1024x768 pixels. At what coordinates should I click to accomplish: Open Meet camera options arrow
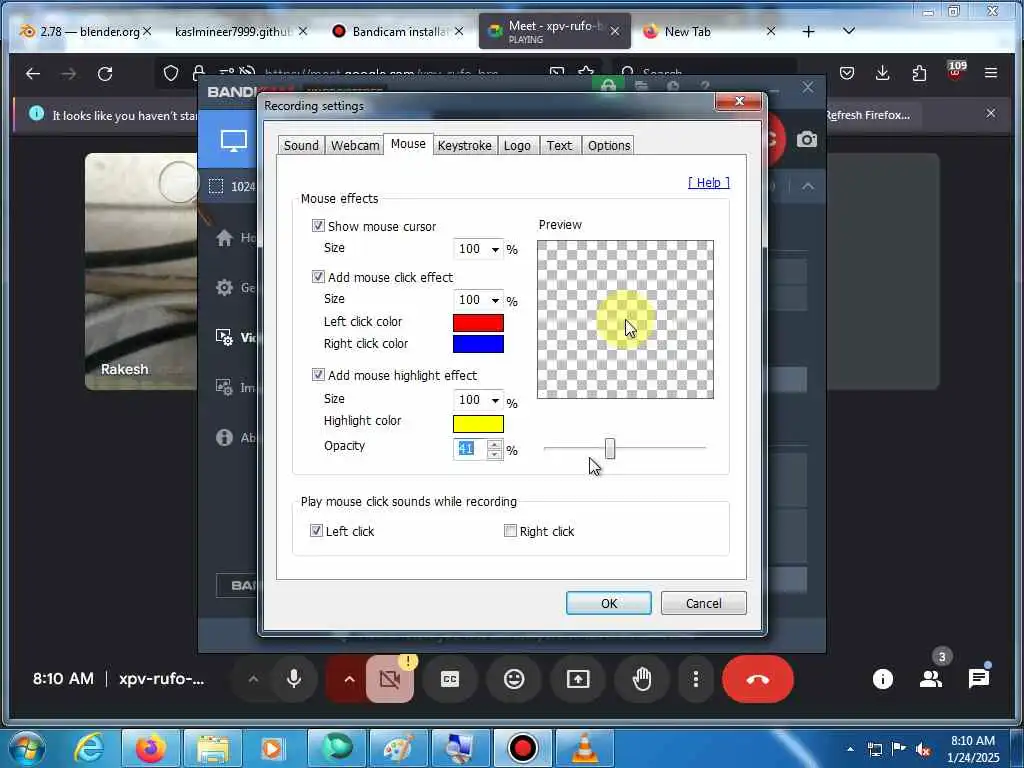coord(349,679)
